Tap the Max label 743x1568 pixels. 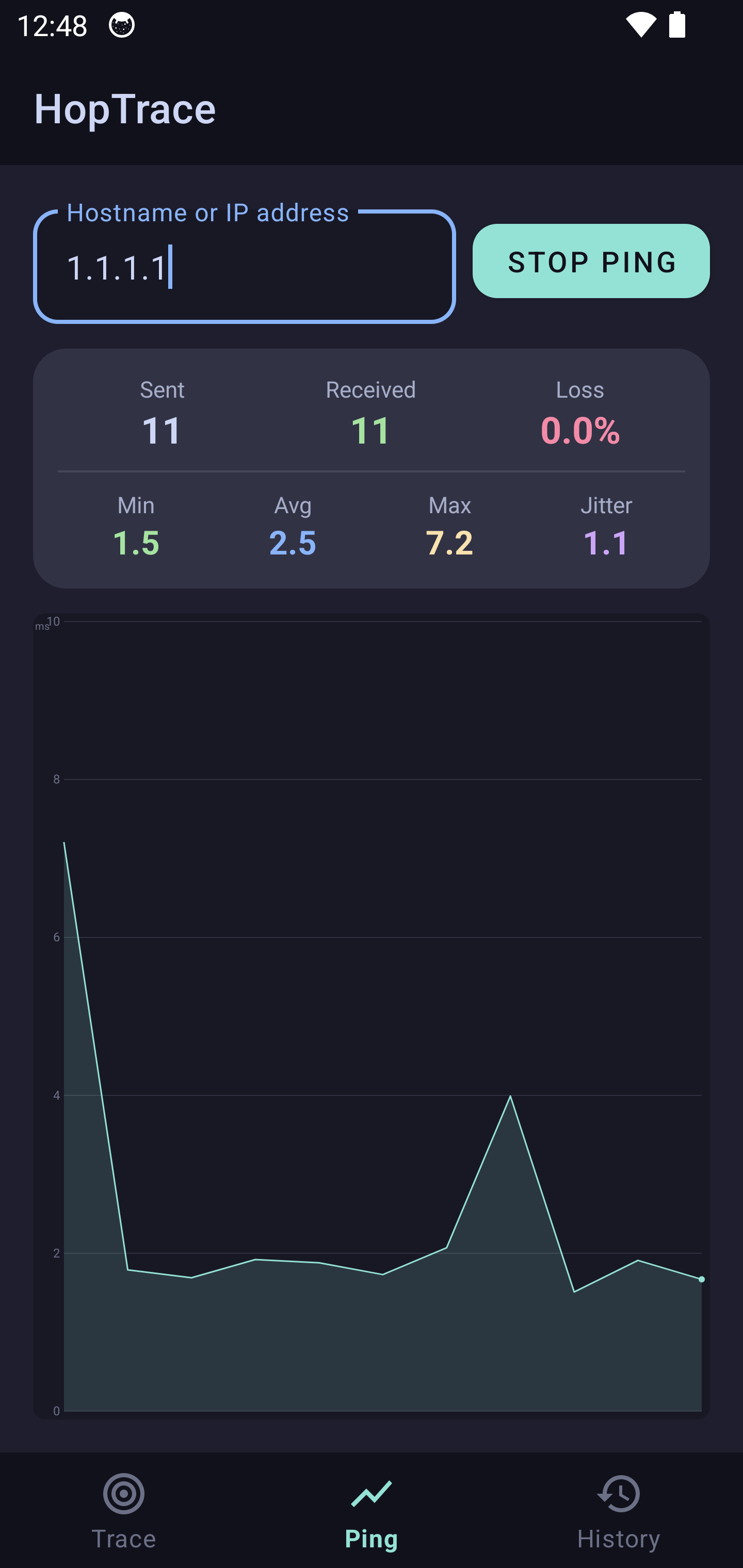[449, 505]
